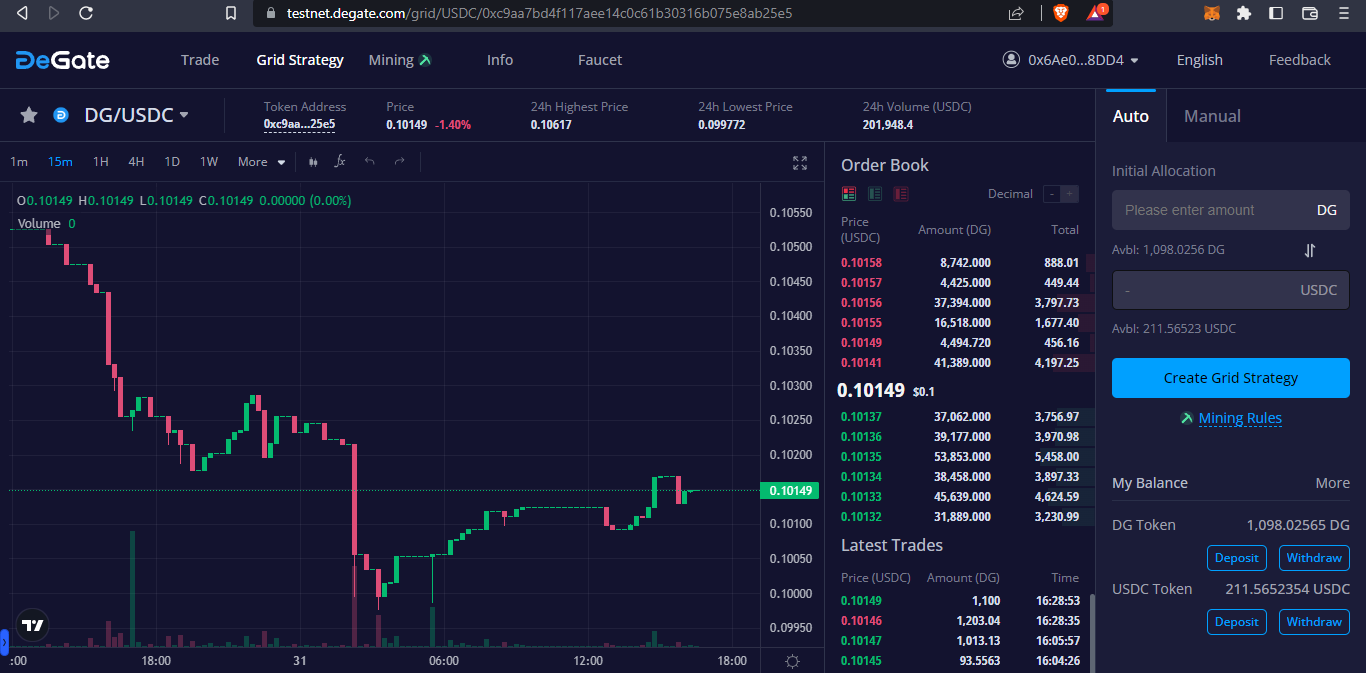
Task: Expand chart to fullscreen
Action: tap(800, 162)
